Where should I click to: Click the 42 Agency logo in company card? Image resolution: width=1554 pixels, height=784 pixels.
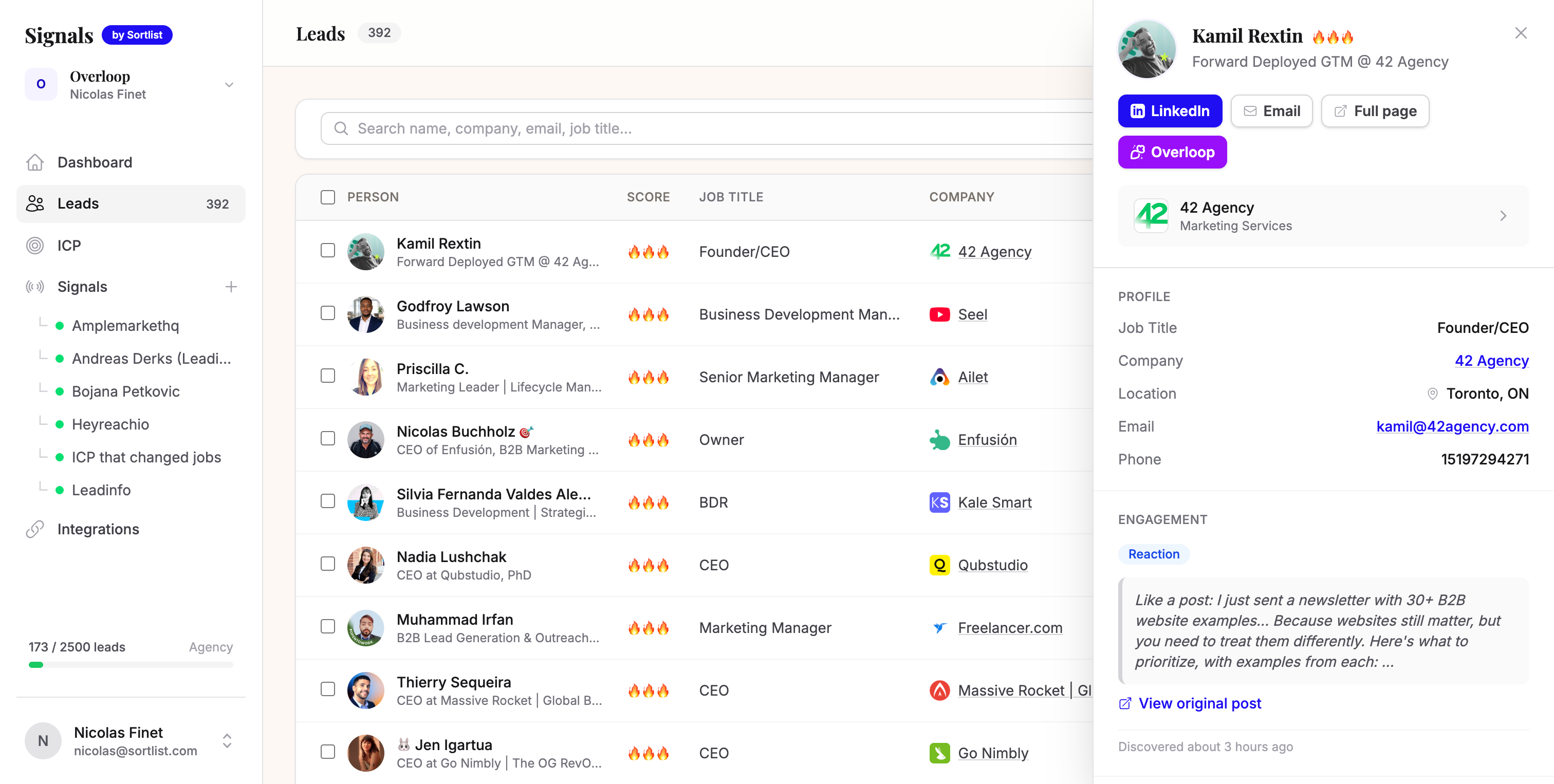(1151, 216)
